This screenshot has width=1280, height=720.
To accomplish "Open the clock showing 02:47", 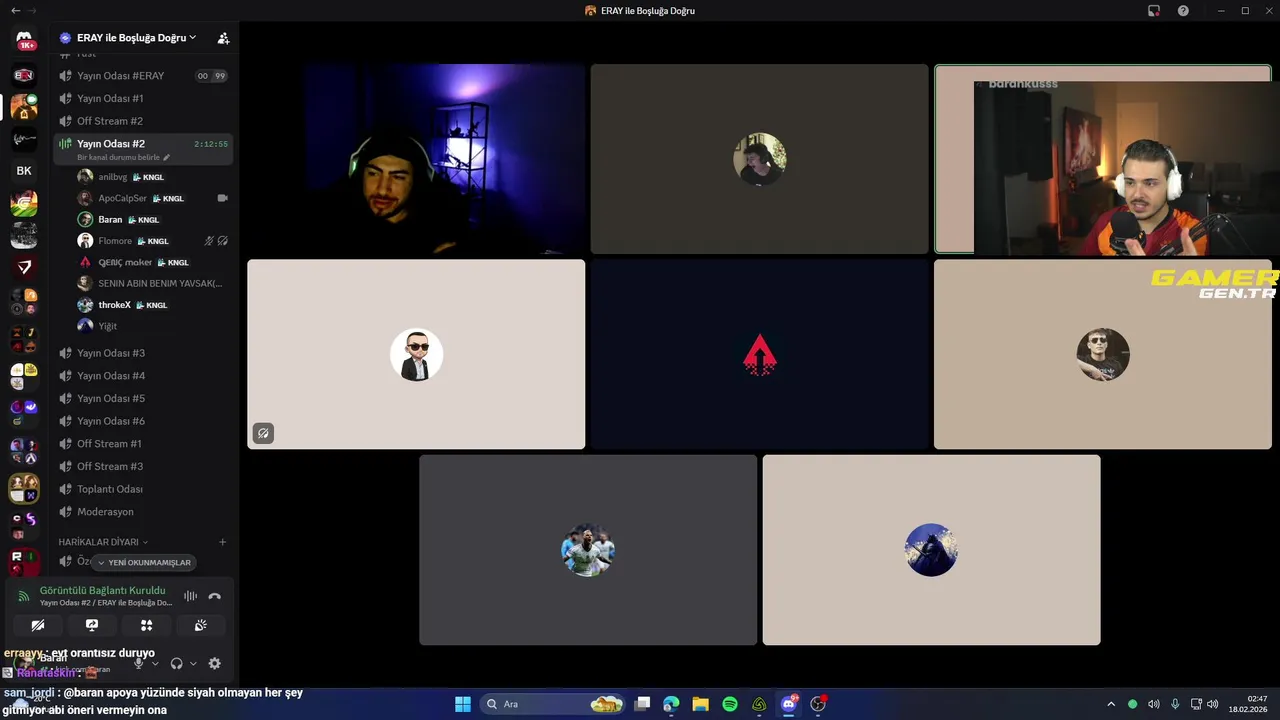I will (x=1247, y=704).
